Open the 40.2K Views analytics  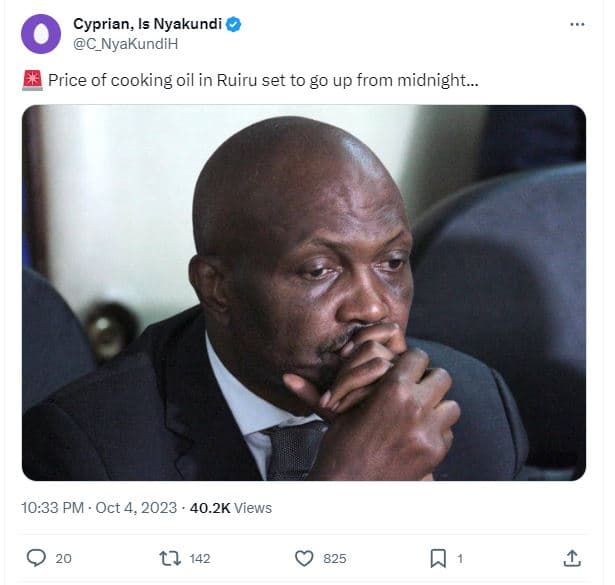pyautogui.click(x=232, y=508)
